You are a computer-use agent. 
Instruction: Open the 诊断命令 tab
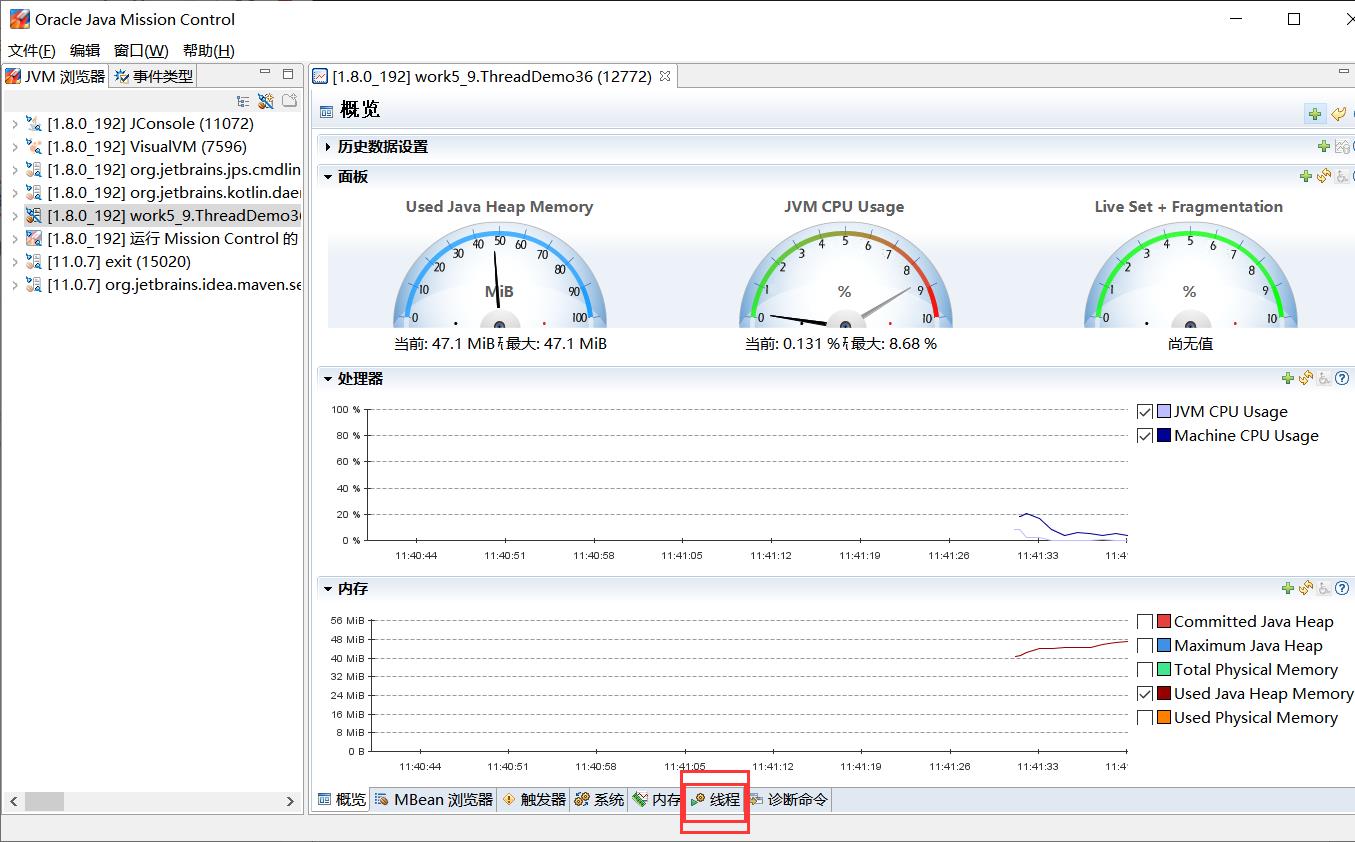(x=788, y=800)
